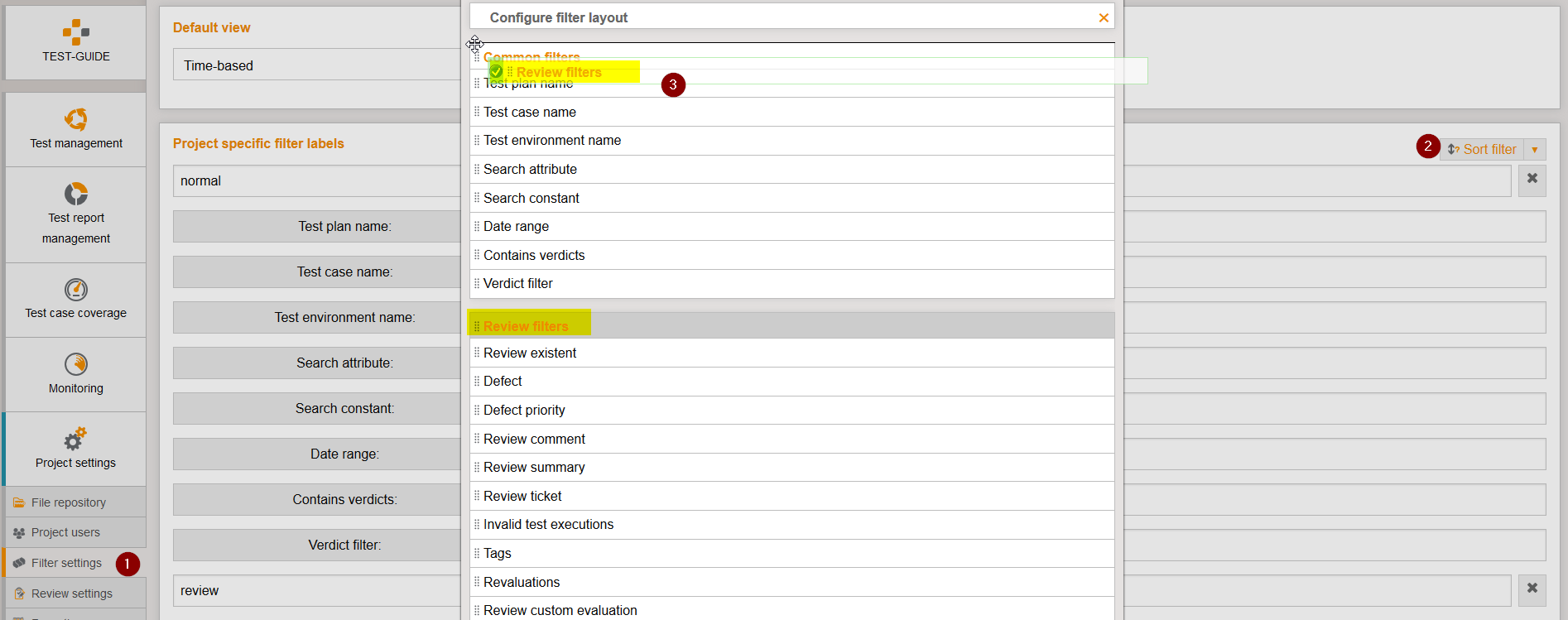
Task: Click the Verdict filter list item
Action: [x=518, y=284]
